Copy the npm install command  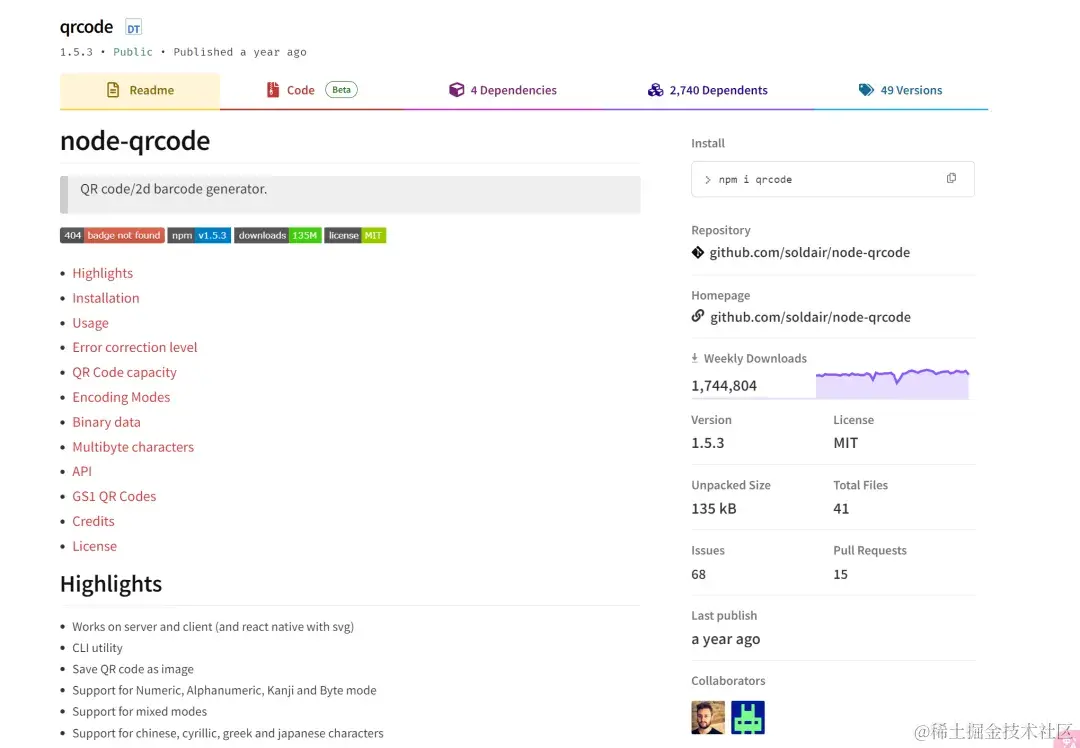pyautogui.click(x=951, y=178)
